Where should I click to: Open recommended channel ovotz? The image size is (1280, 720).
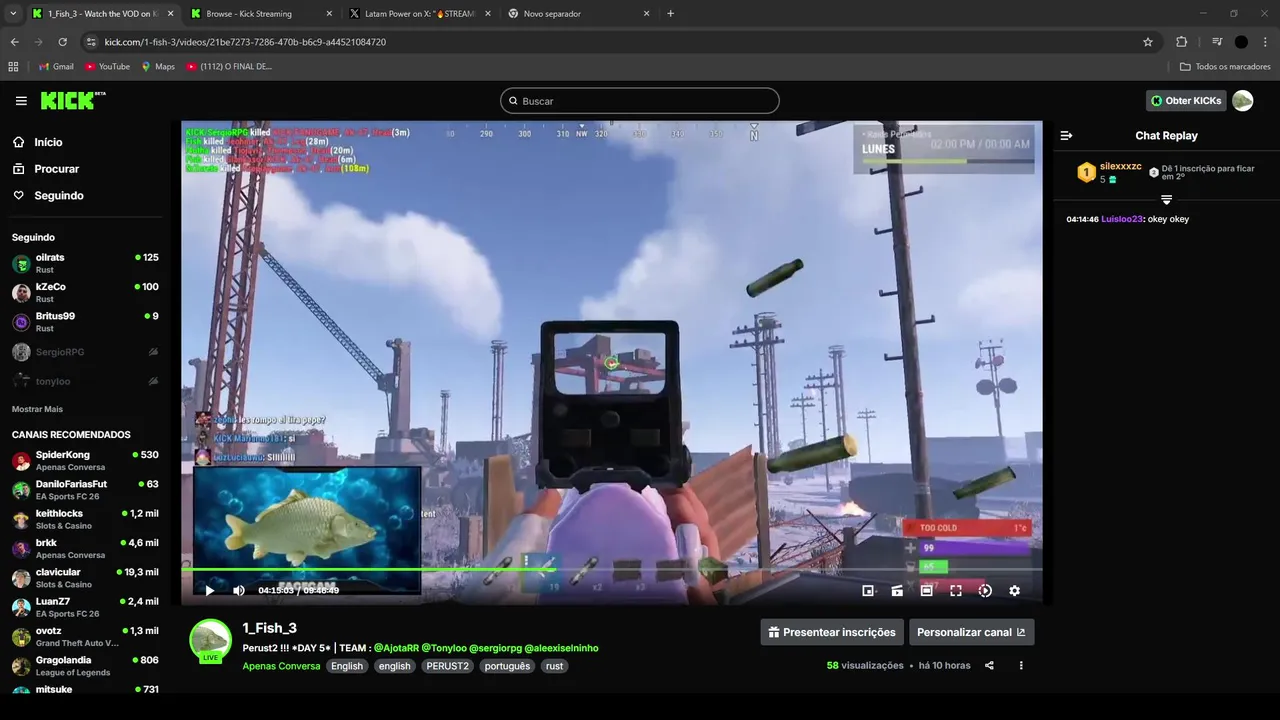point(85,637)
